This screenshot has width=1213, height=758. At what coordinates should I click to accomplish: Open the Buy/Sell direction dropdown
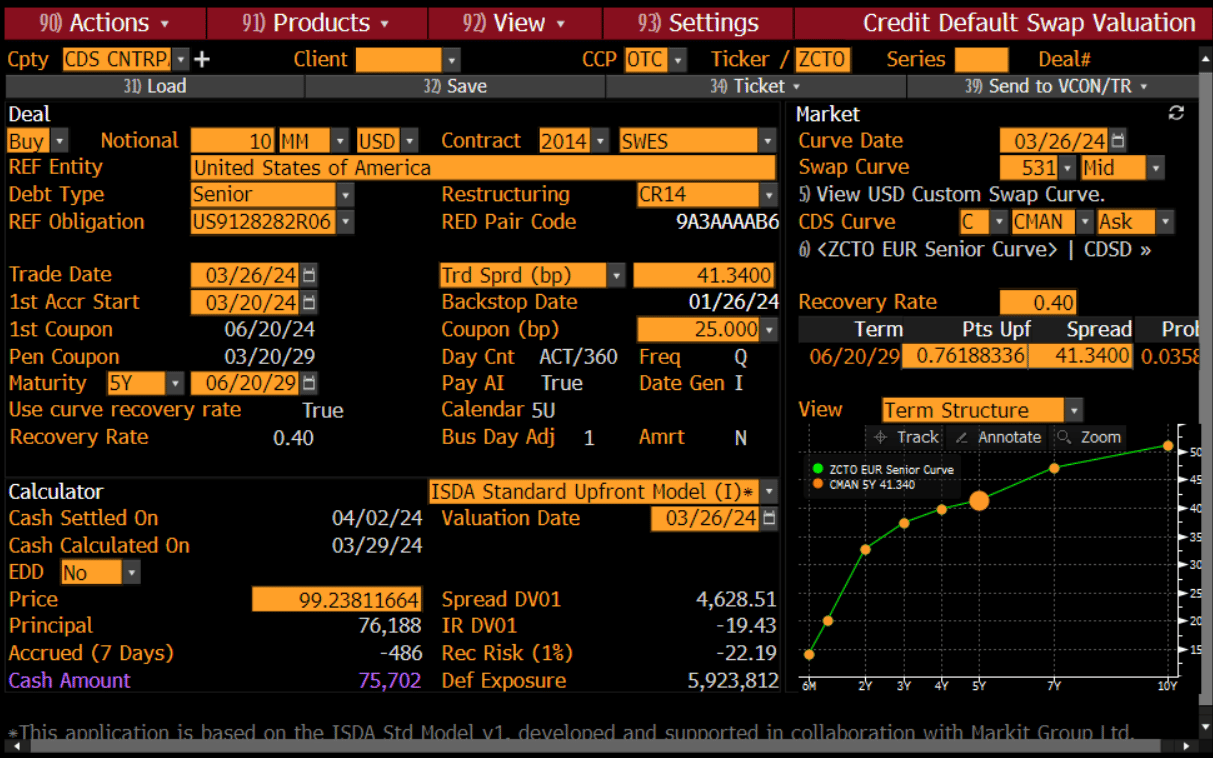59,141
